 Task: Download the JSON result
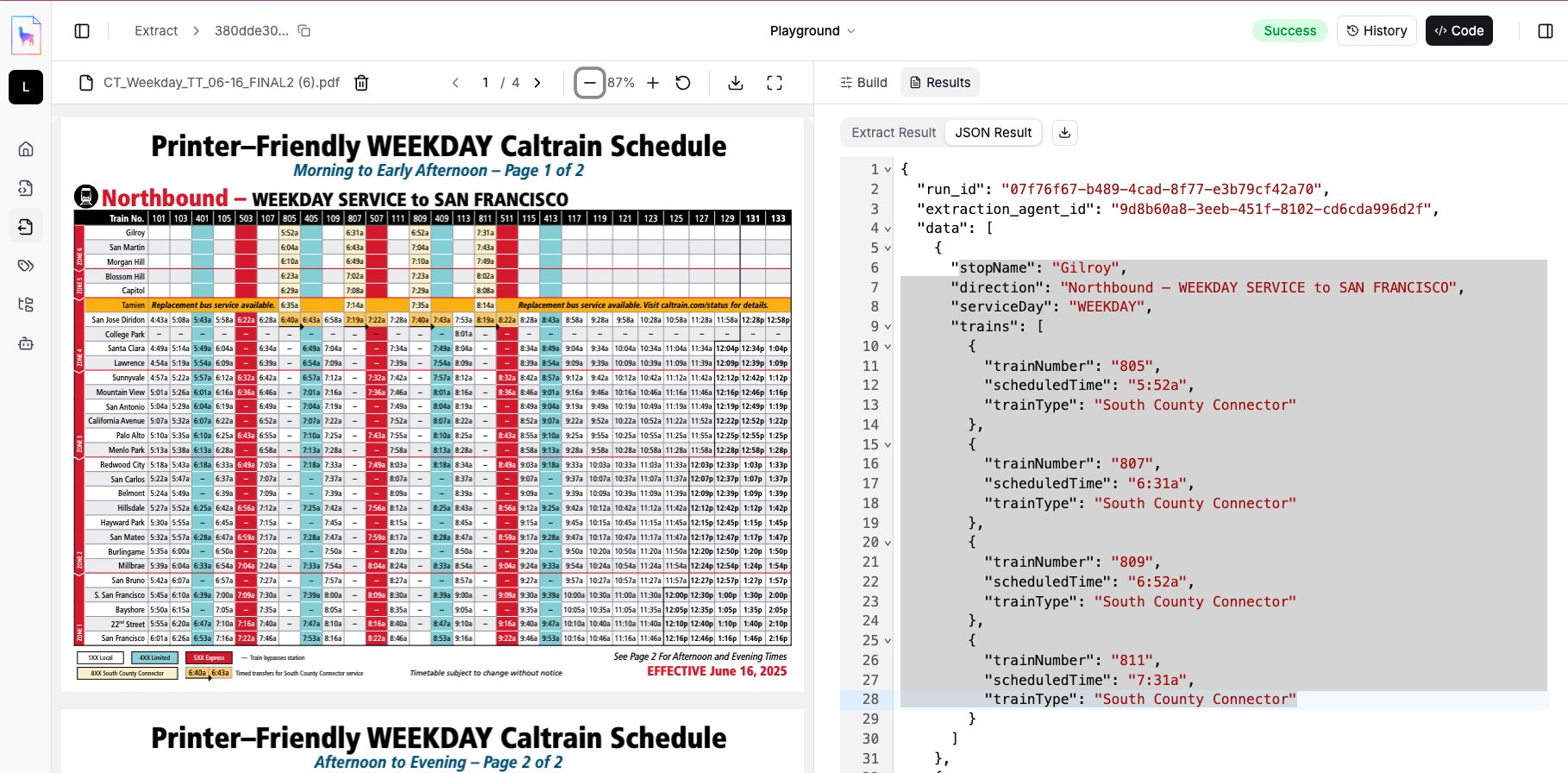coord(1065,133)
